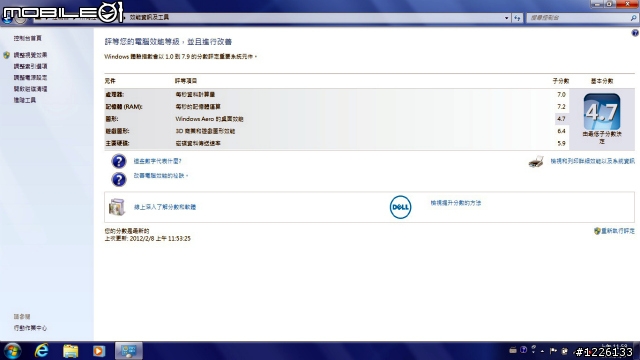The width and height of the screenshot is (640, 360).
Task: Click the 改善電腦效能的秘訣 link
Action: [x=160, y=176]
